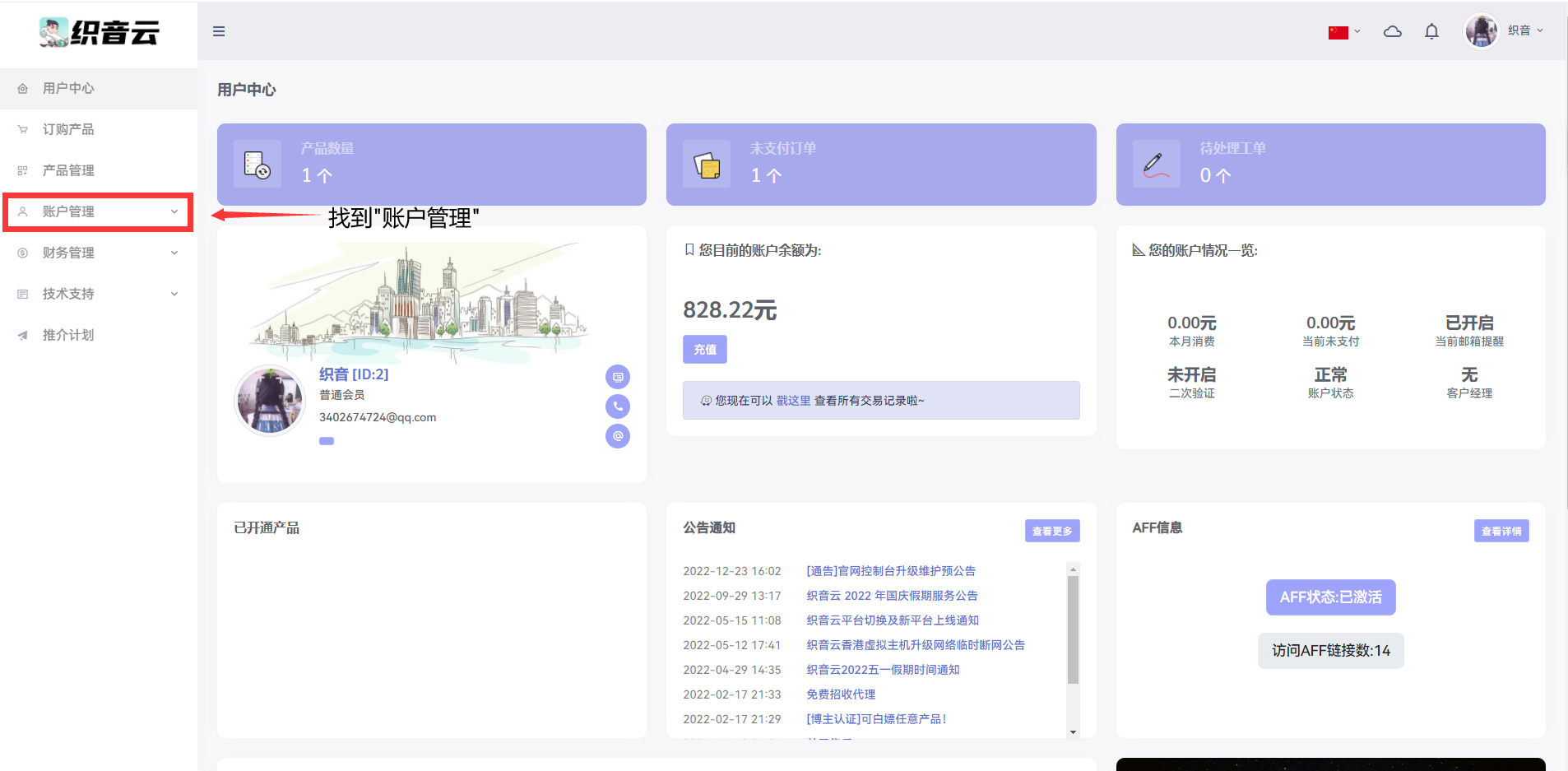Open the language flag dropdown
The image size is (1568, 771).
pyautogui.click(x=1344, y=32)
